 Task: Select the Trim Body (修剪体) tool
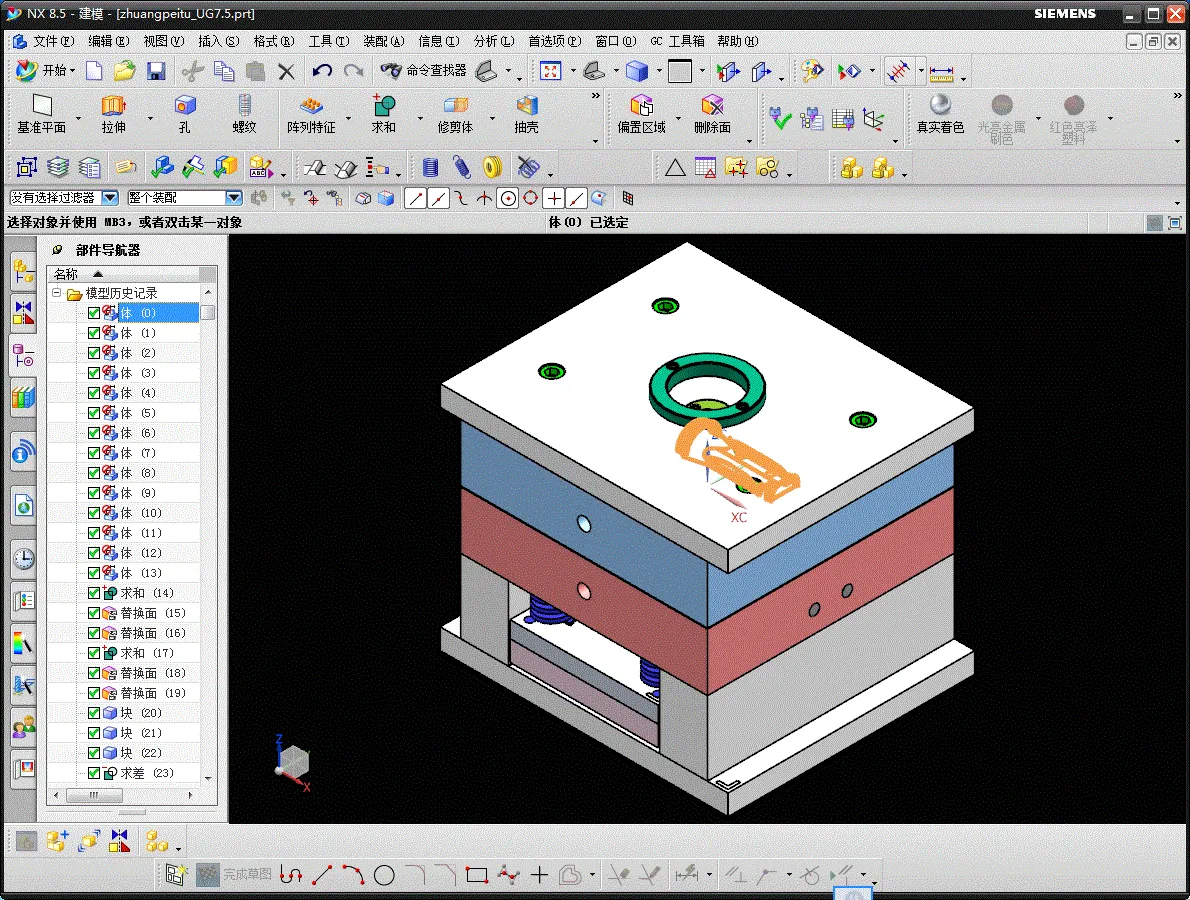point(455,106)
